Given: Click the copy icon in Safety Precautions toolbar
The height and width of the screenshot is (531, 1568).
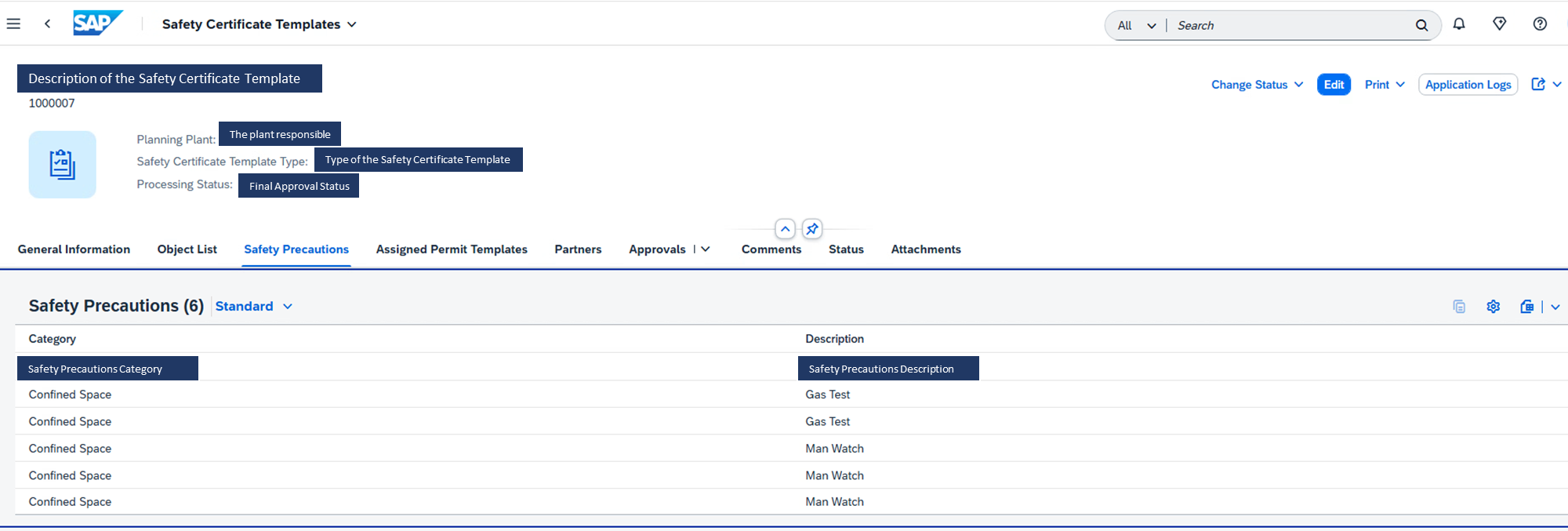Looking at the screenshot, I should pyautogui.click(x=1458, y=307).
